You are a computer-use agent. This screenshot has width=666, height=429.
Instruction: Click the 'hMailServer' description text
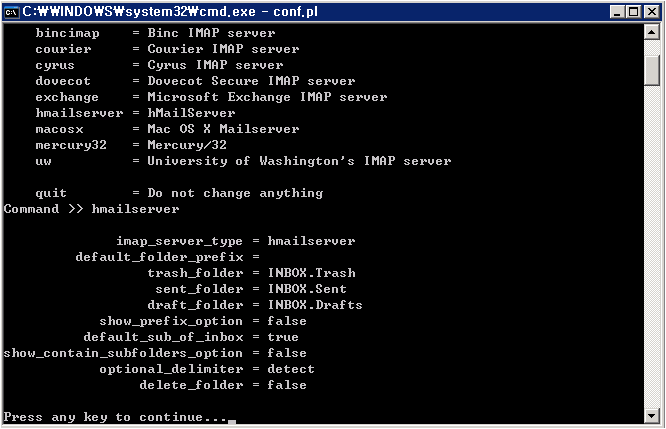[x=192, y=113]
